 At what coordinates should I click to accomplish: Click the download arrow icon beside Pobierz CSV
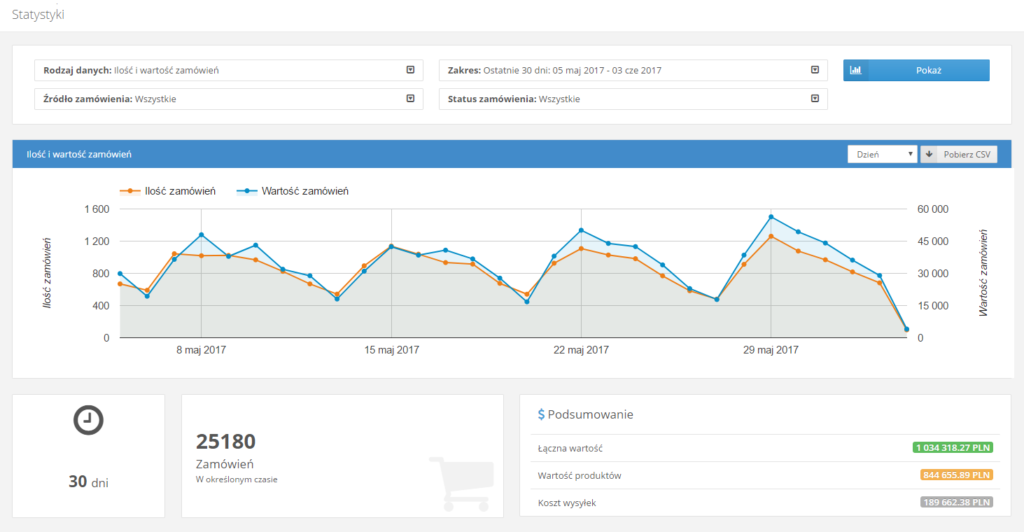(x=929, y=154)
